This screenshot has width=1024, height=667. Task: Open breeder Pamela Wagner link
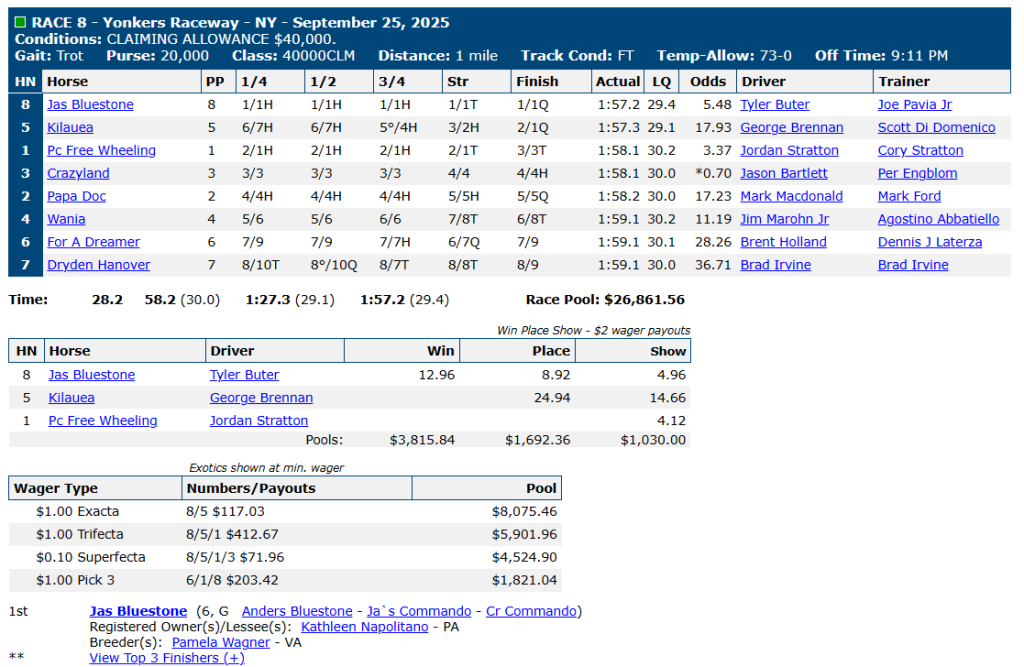pos(221,642)
